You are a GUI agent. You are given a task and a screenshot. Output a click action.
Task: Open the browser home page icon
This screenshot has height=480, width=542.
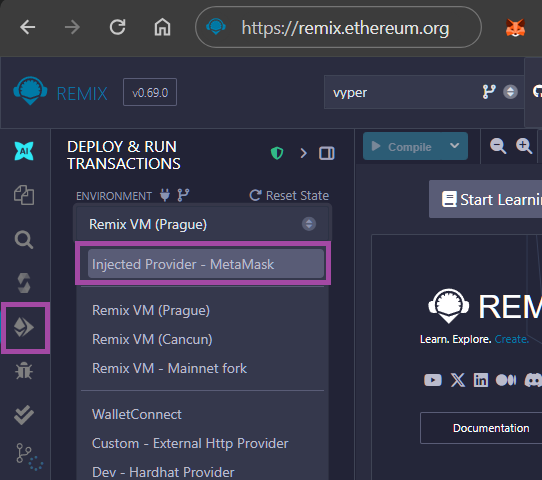click(162, 27)
